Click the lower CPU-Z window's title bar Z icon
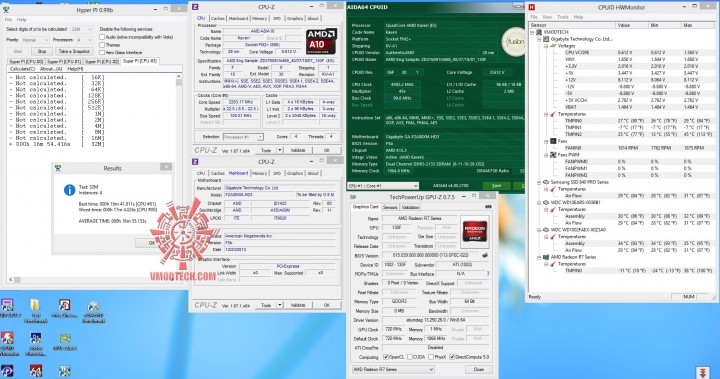Viewport: 720px width, 379px height. tap(196, 162)
